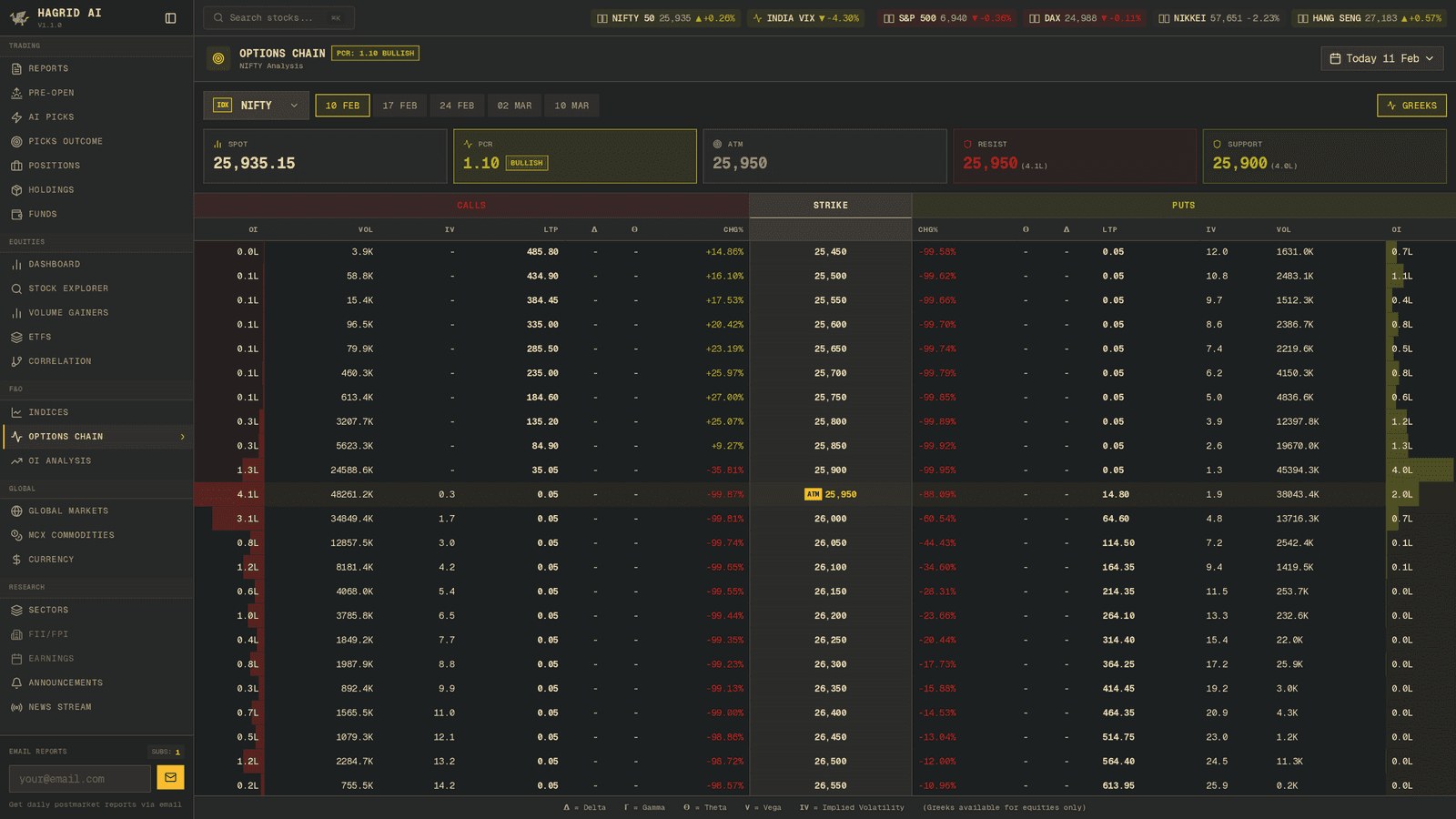
Task: Click the 25,900 put OI bar
Action: point(1420,470)
